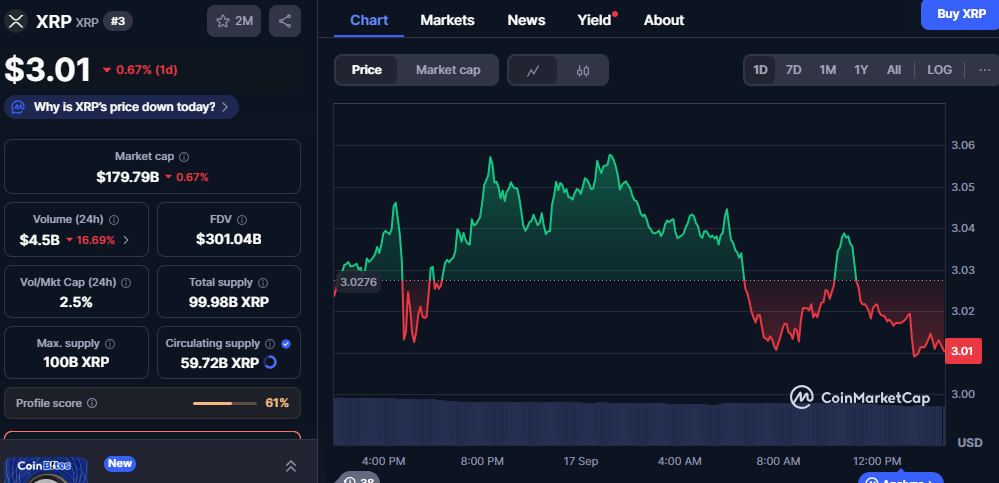Toggle LOG scale on chart

click(x=939, y=70)
